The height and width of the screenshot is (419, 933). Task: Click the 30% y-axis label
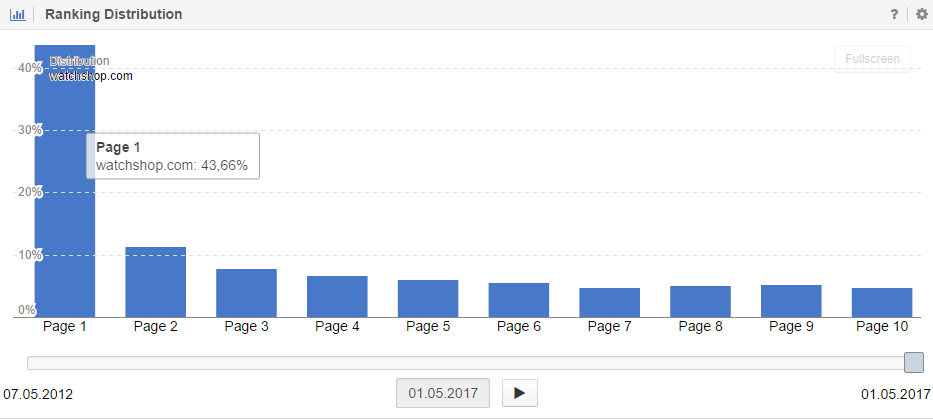coord(30,130)
